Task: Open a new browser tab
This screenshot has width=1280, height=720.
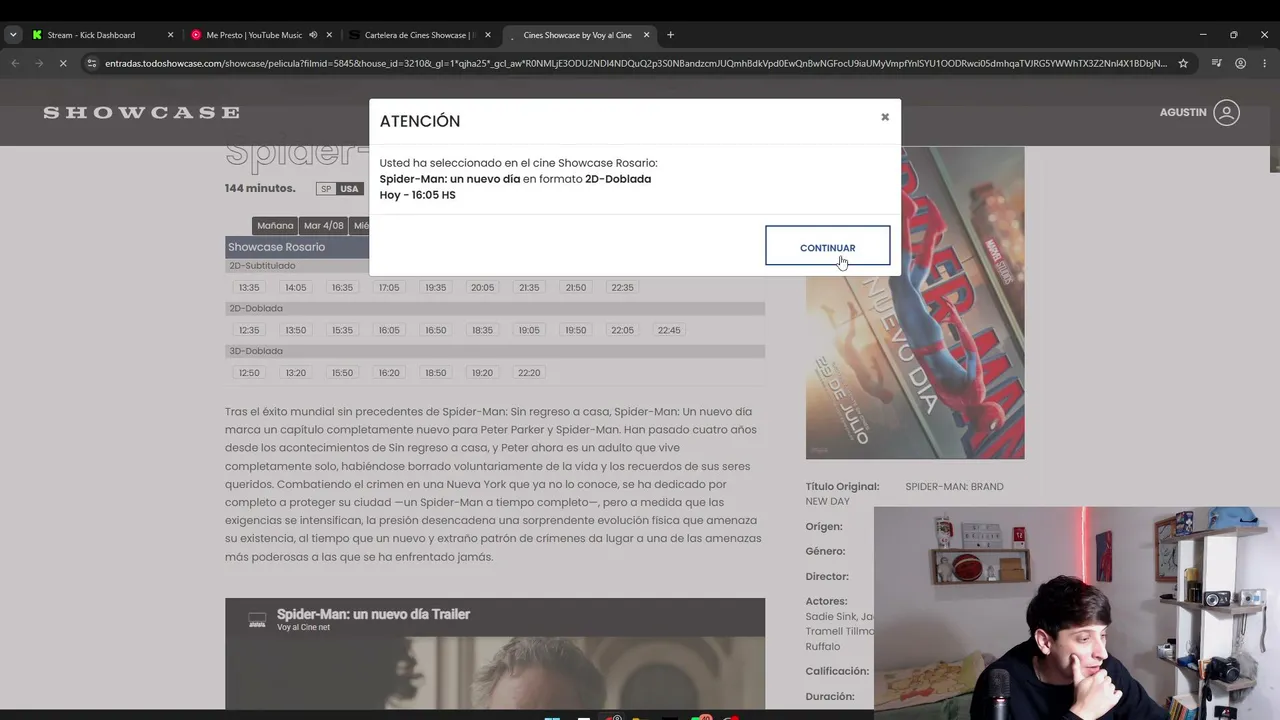Action: [x=670, y=35]
